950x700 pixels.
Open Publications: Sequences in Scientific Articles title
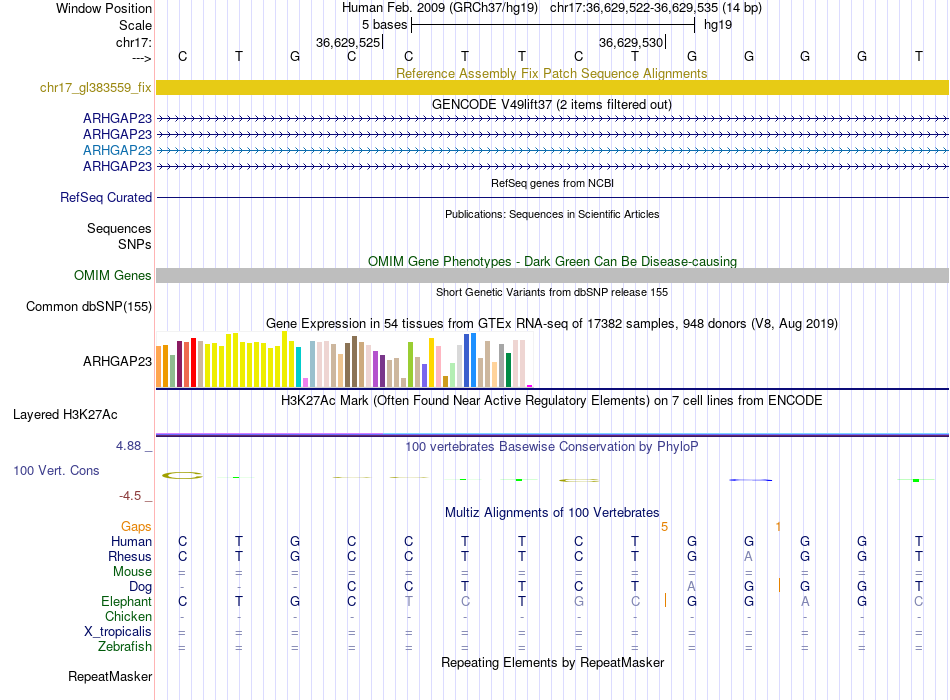click(552, 214)
